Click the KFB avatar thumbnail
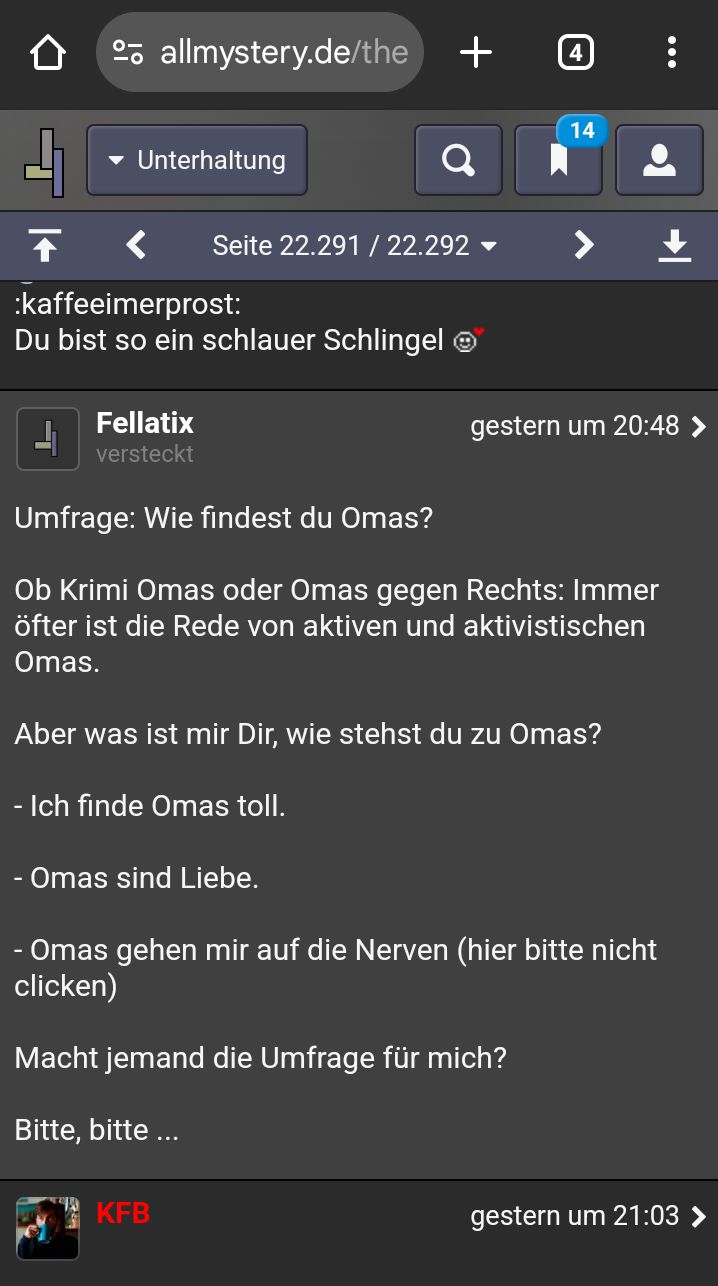The height and width of the screenshot is (1286, 718). tap(48, 1228)
